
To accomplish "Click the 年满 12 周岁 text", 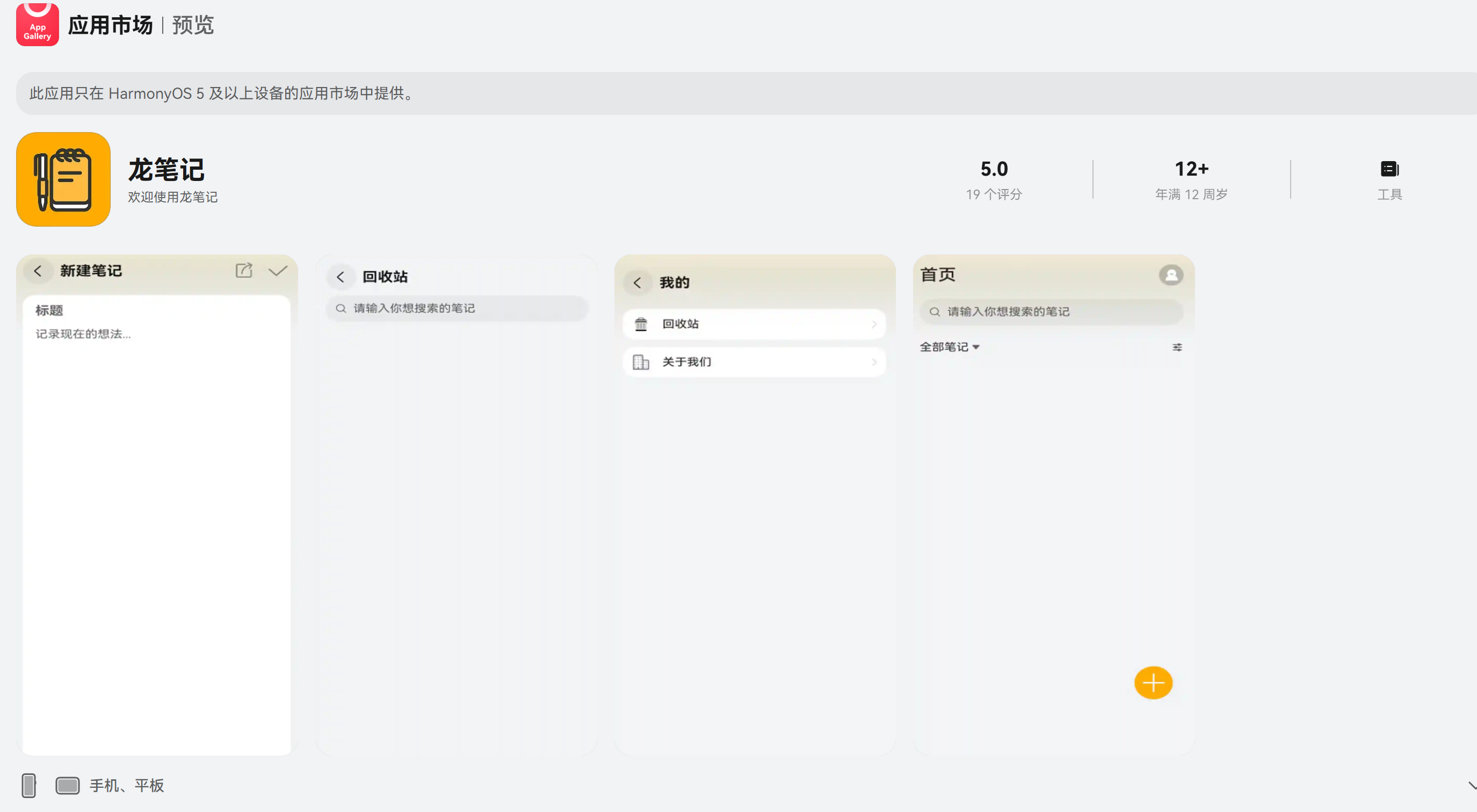I will (x=1191, y=194).
